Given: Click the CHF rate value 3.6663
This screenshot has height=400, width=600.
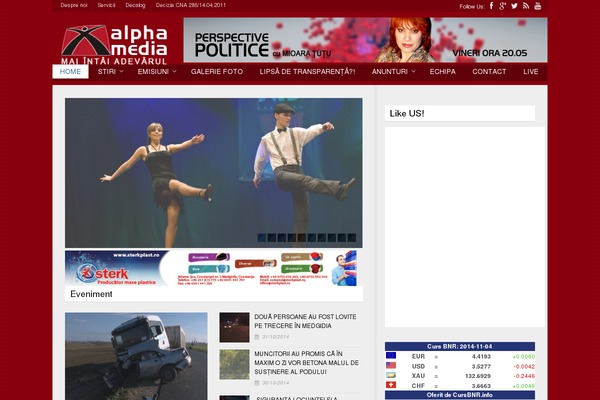Looking at the screenshot, I should tap(481, 386).
